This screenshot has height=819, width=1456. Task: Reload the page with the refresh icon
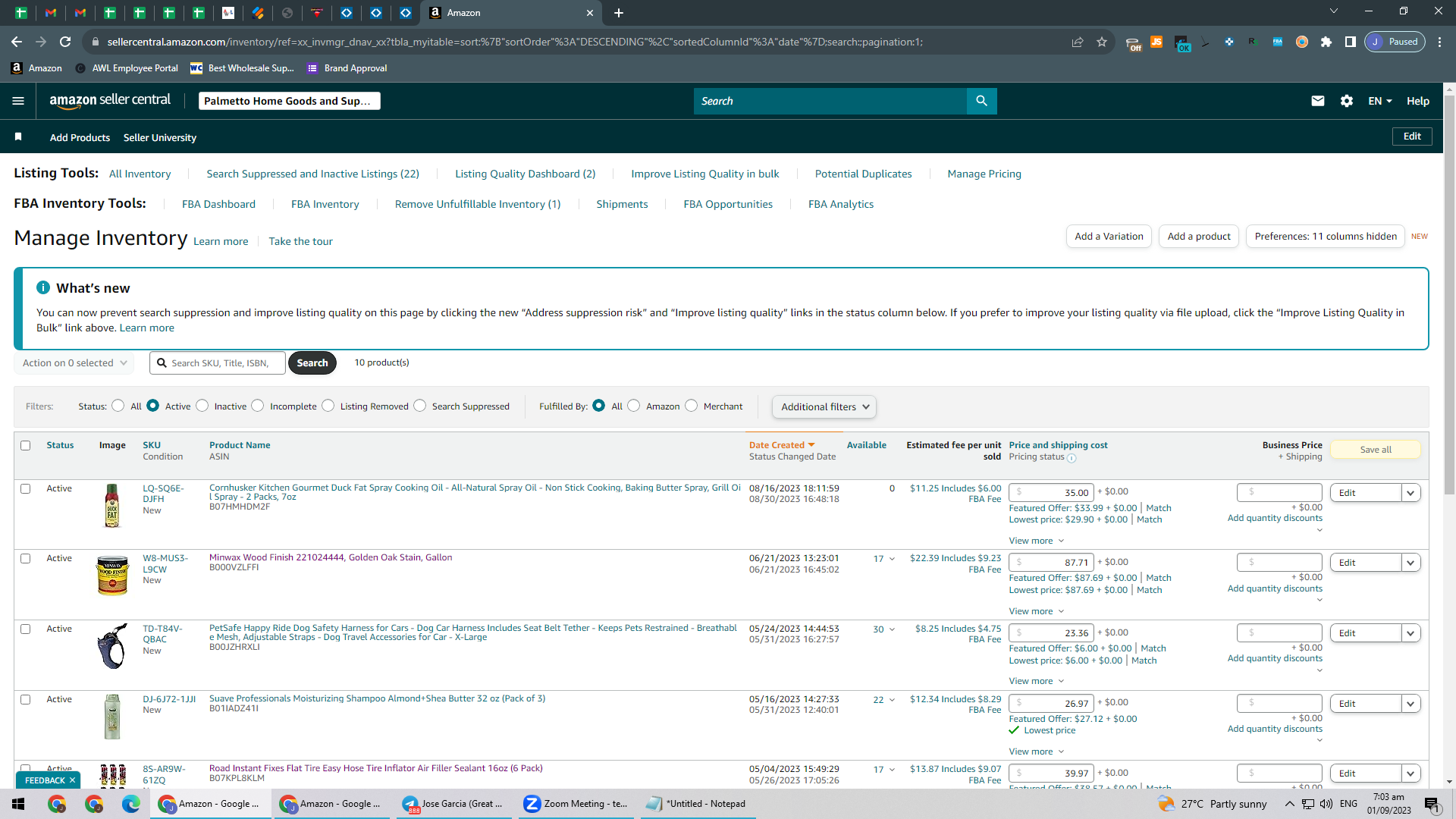pos(65,42)
